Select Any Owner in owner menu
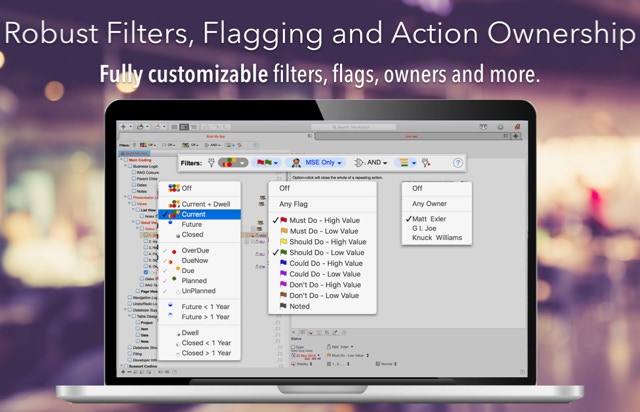 (431, 203)
